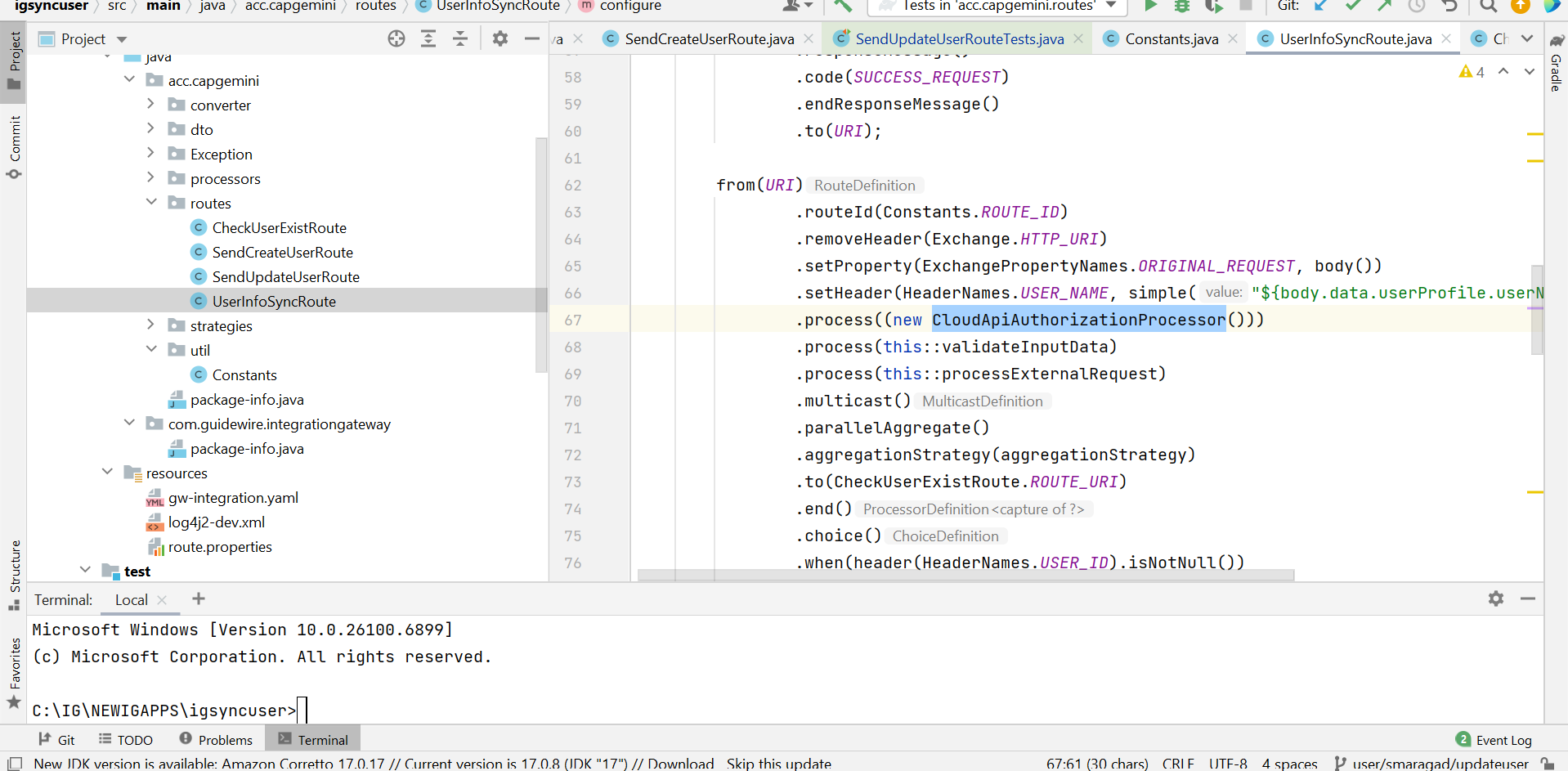Collapse the routes package folder
1568x771 pixels.
point(151,202)
